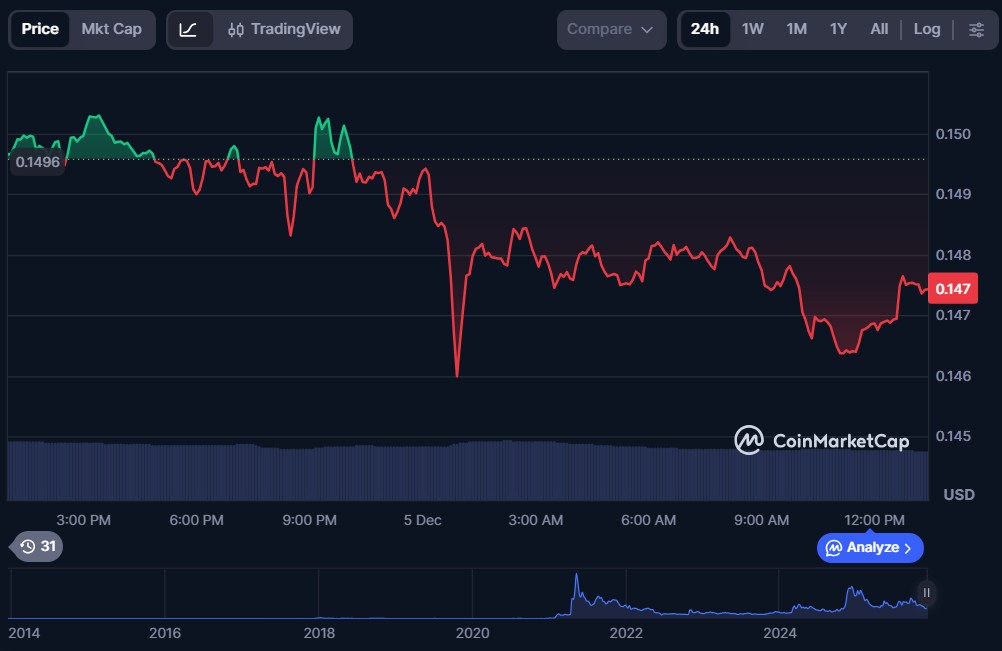The image size is (1002, 651).
Task: Show the 1Y time range
Action: coord(838,29)
